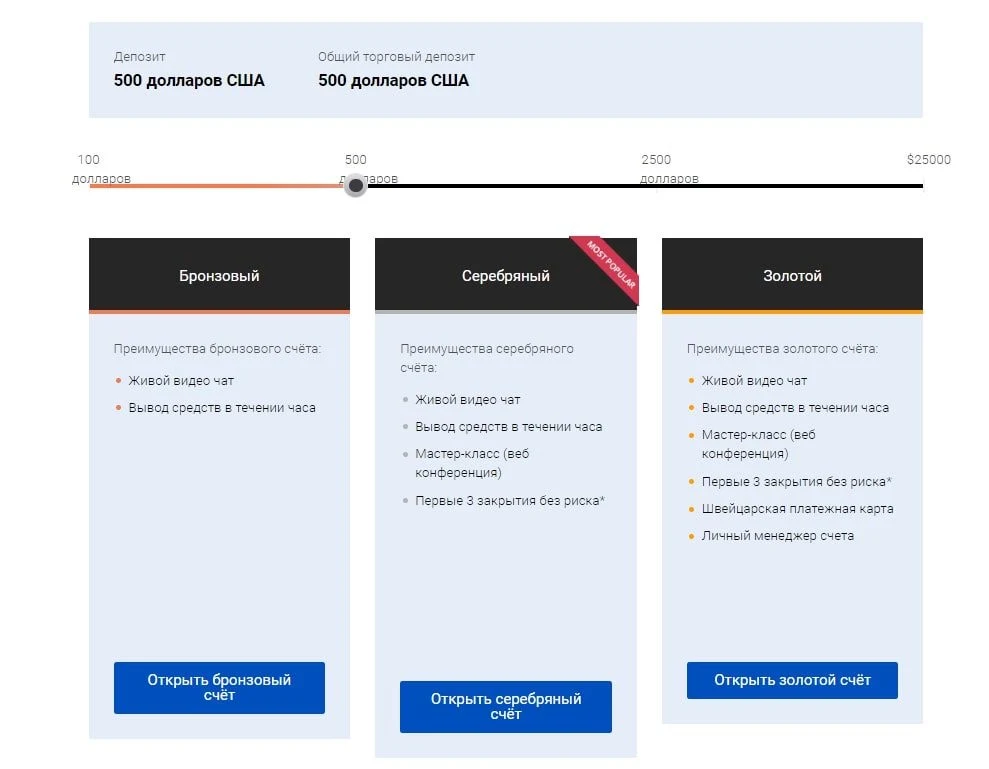The image size is (989, 769).
Task: Click silver 'Первые 3 закрытия без риска*' item
Action: [x=510, y=500]
